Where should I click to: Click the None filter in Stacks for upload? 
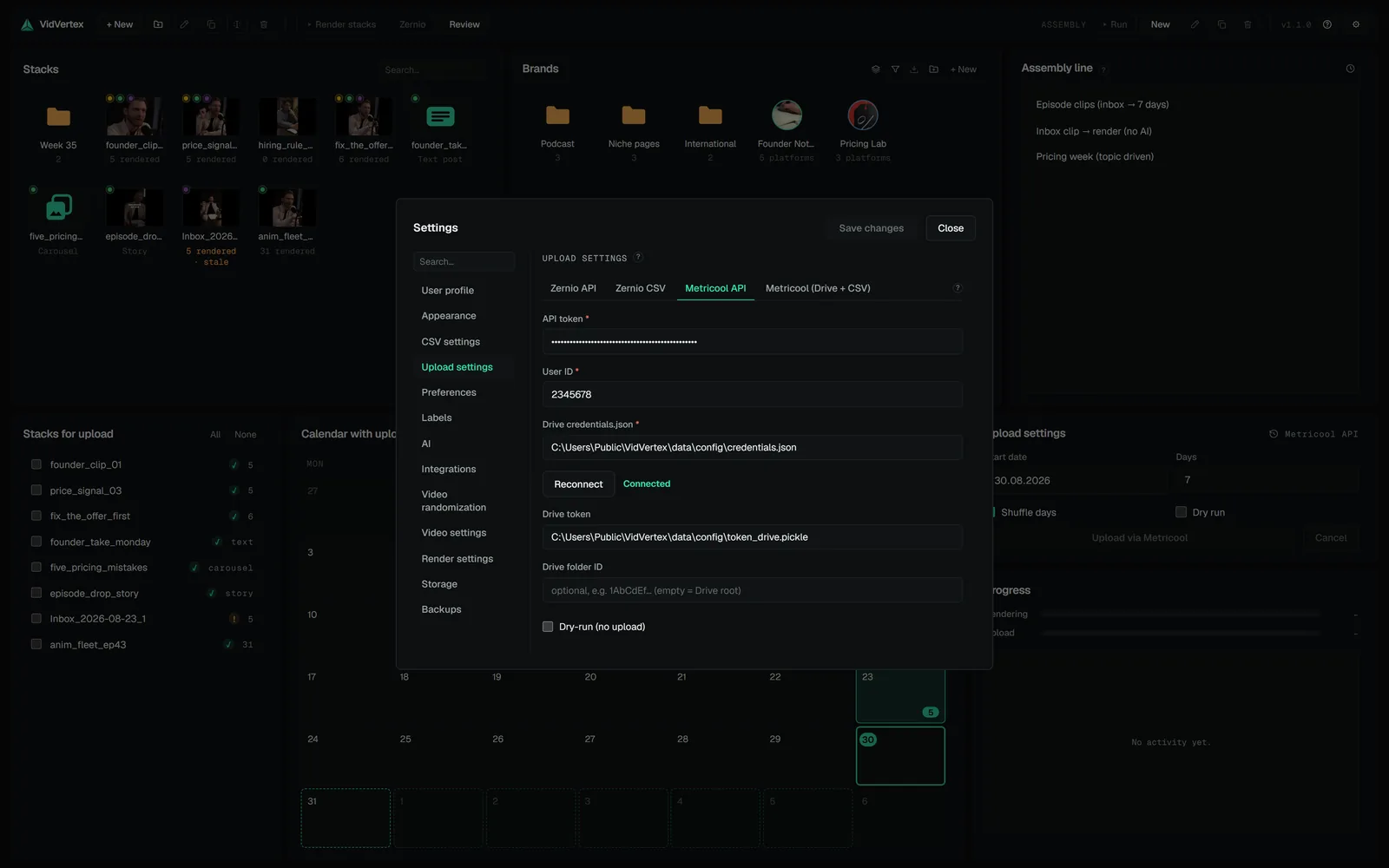(x=246, y=434)
